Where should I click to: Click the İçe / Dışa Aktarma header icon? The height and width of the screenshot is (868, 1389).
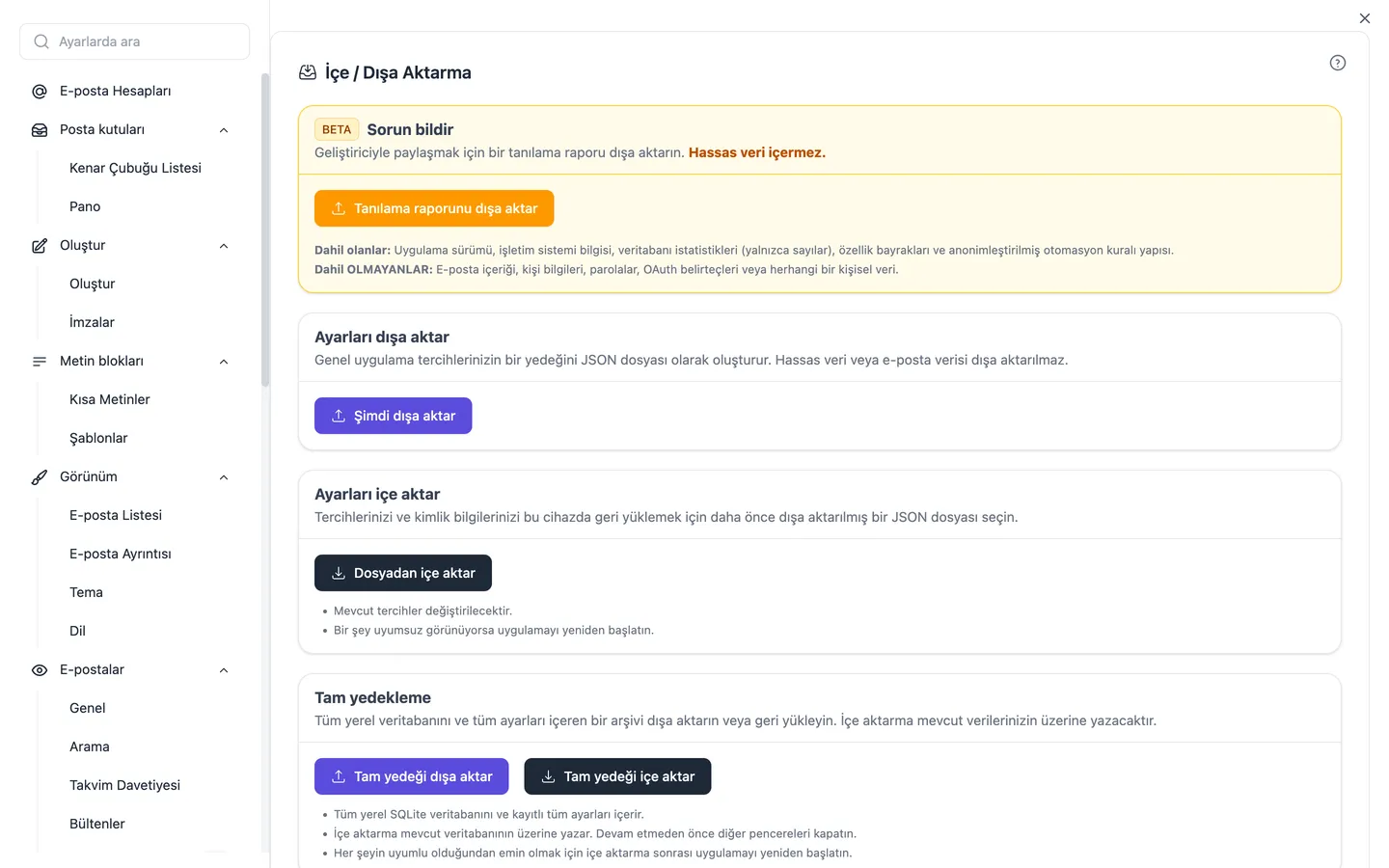tap(308, 72)
